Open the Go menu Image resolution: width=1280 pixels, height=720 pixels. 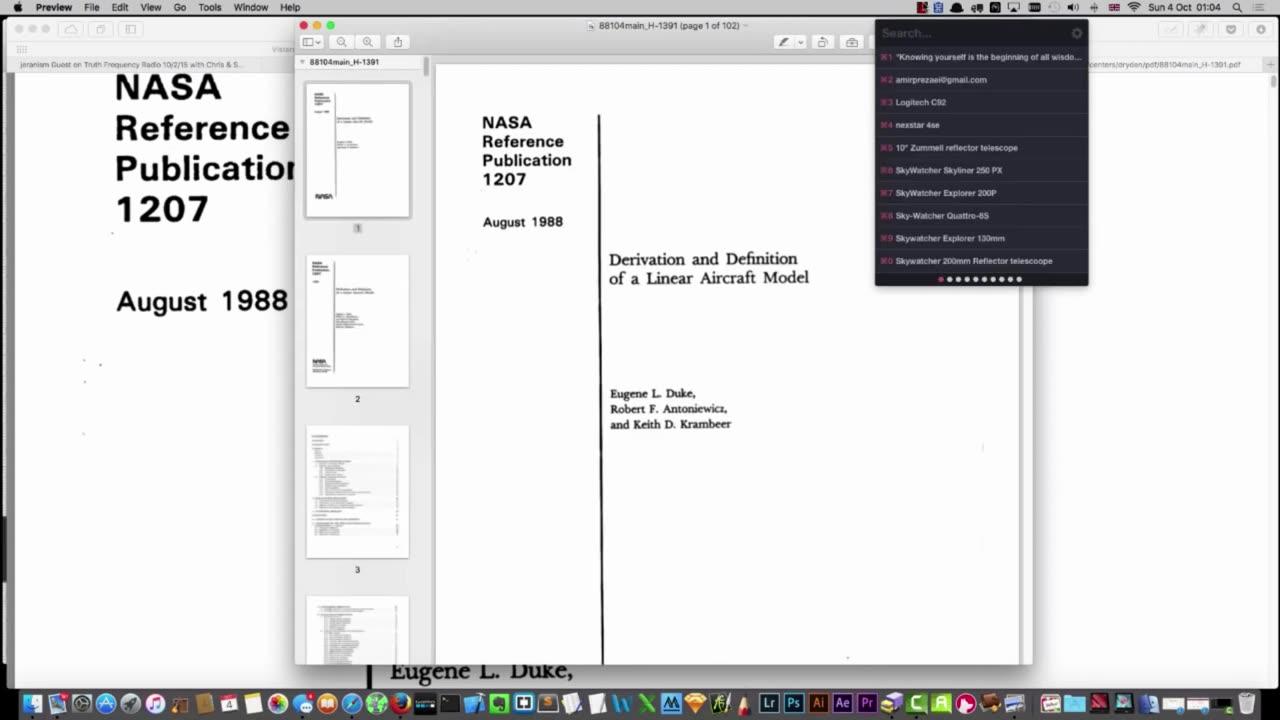coord(180,7)
